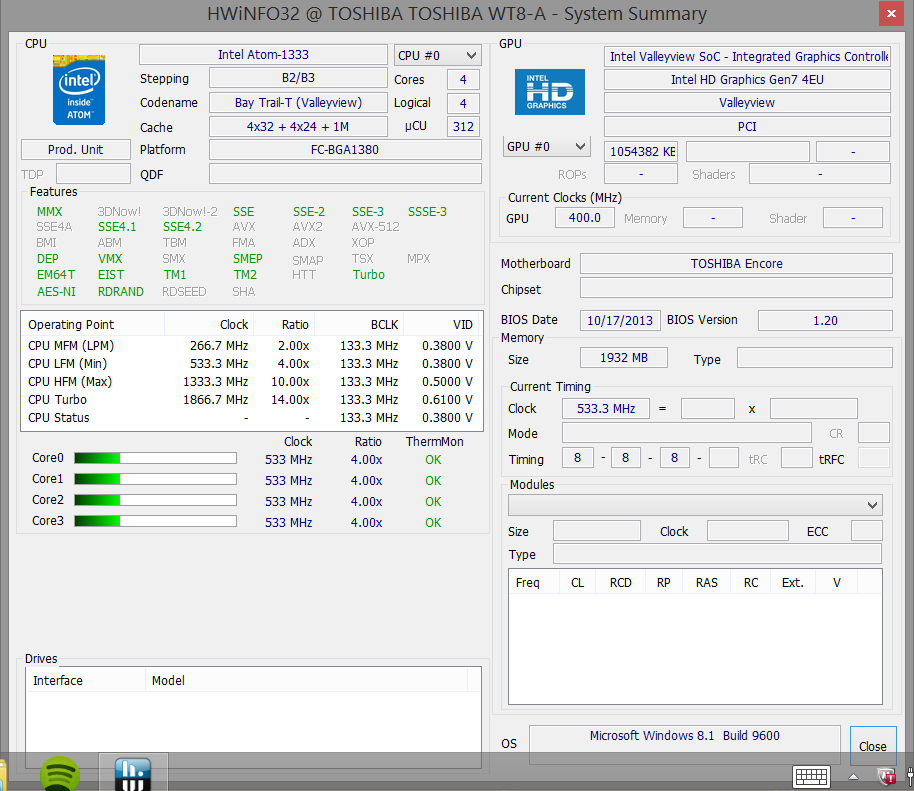Click the OS field Microsoft Windows 8.1
This screenshot has height=791, width=914.
(x=685, y=745)
